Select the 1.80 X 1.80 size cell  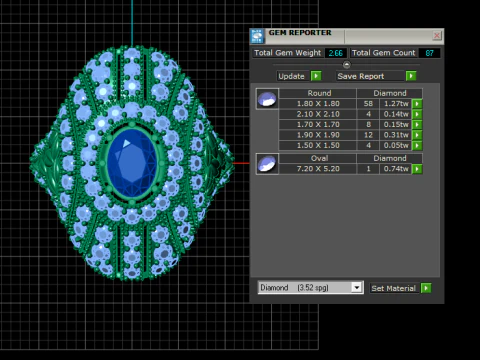click(x=318, y=104)
